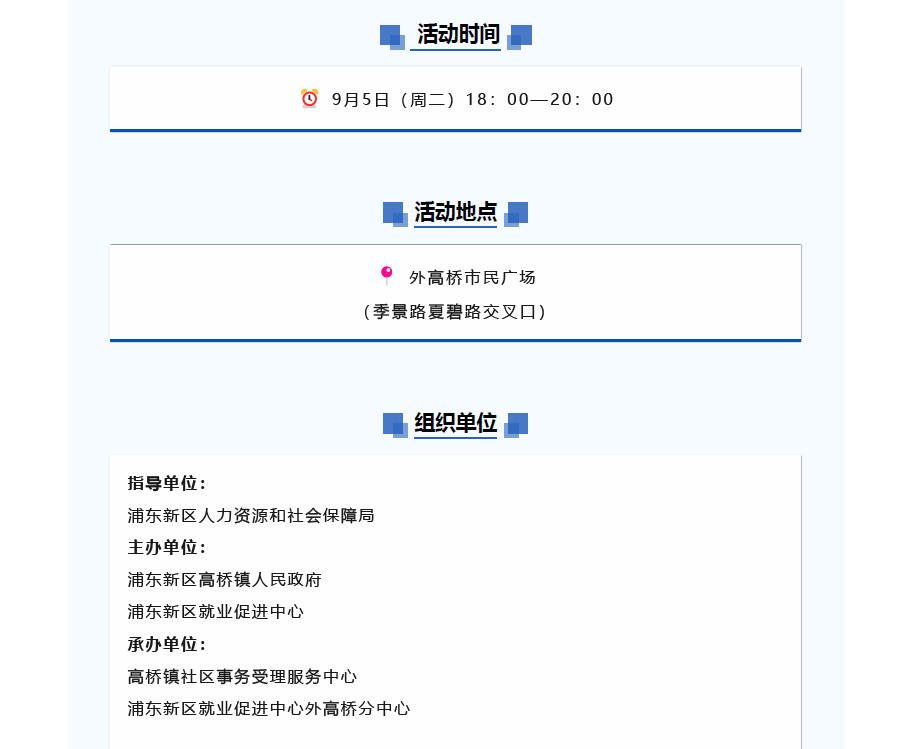Click the 指导单位 label
This screenshot has width=904, height=749.
[166, 484]
